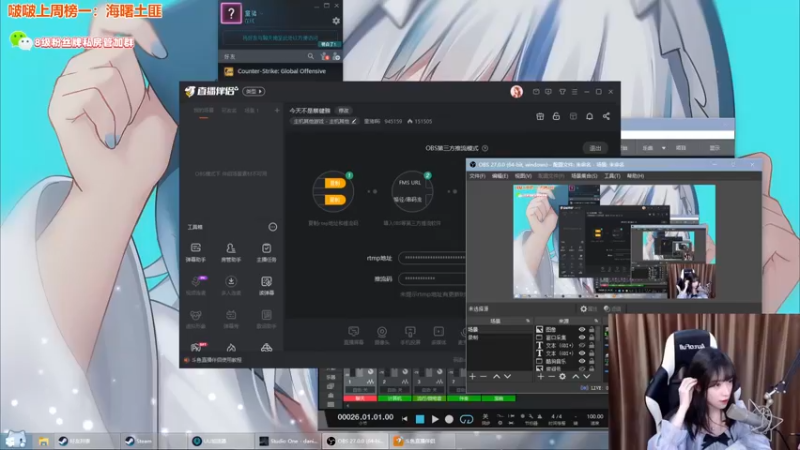
Task: Click the notification bell in 直播伴侣
Action: pyautogui.click(x=589, y=116)
